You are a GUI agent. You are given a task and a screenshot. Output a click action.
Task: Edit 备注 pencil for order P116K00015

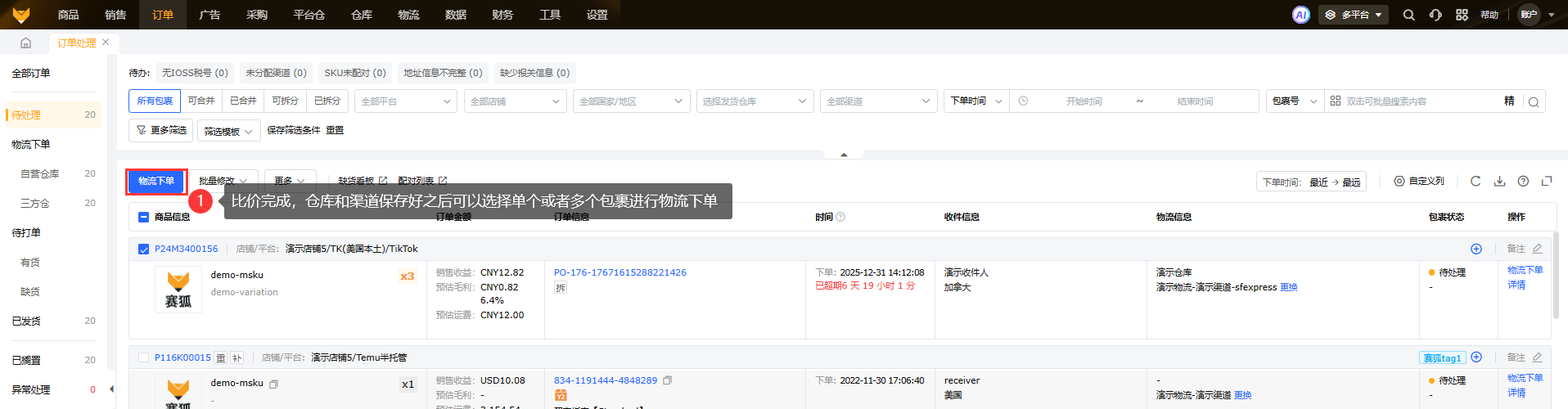click(x=1537, y=357)
